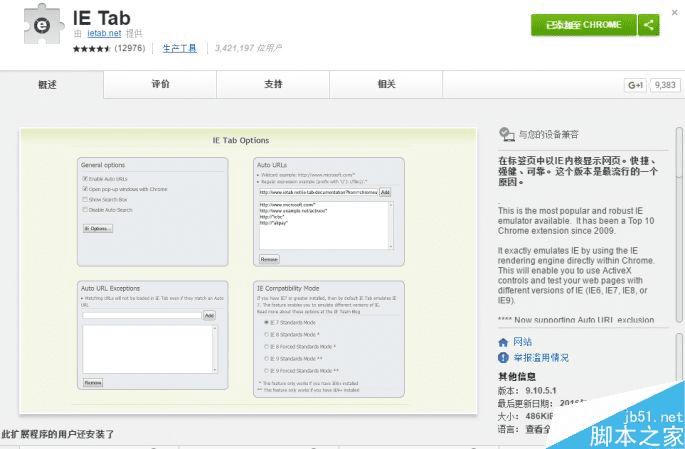This screenshot has width=685, height=449.
Task: Click Remove button in Auto URL Exceptions
Action: [93, 383]
